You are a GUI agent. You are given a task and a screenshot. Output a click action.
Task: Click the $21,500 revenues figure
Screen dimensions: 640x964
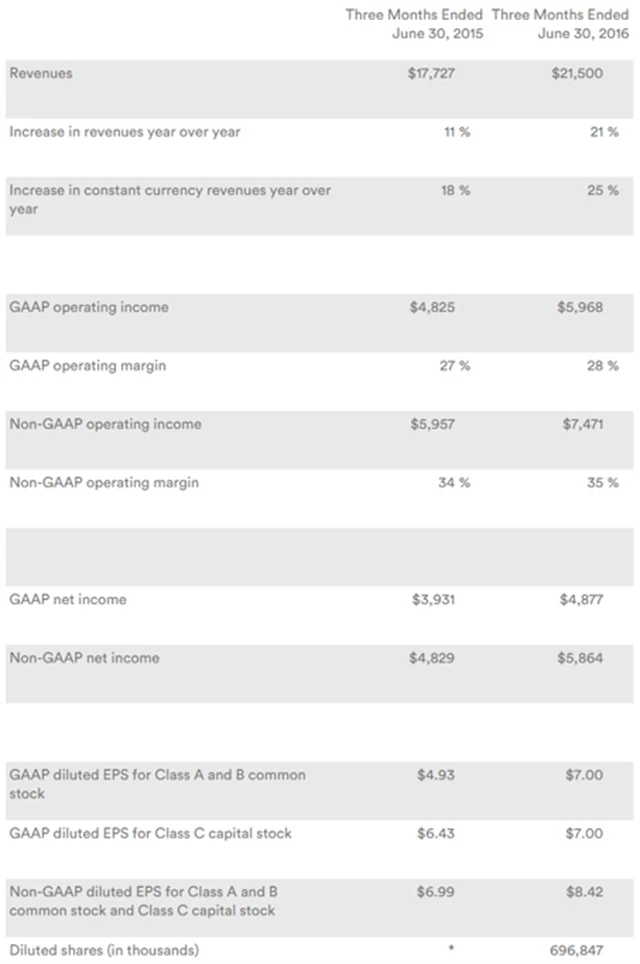tap(577, 73)
